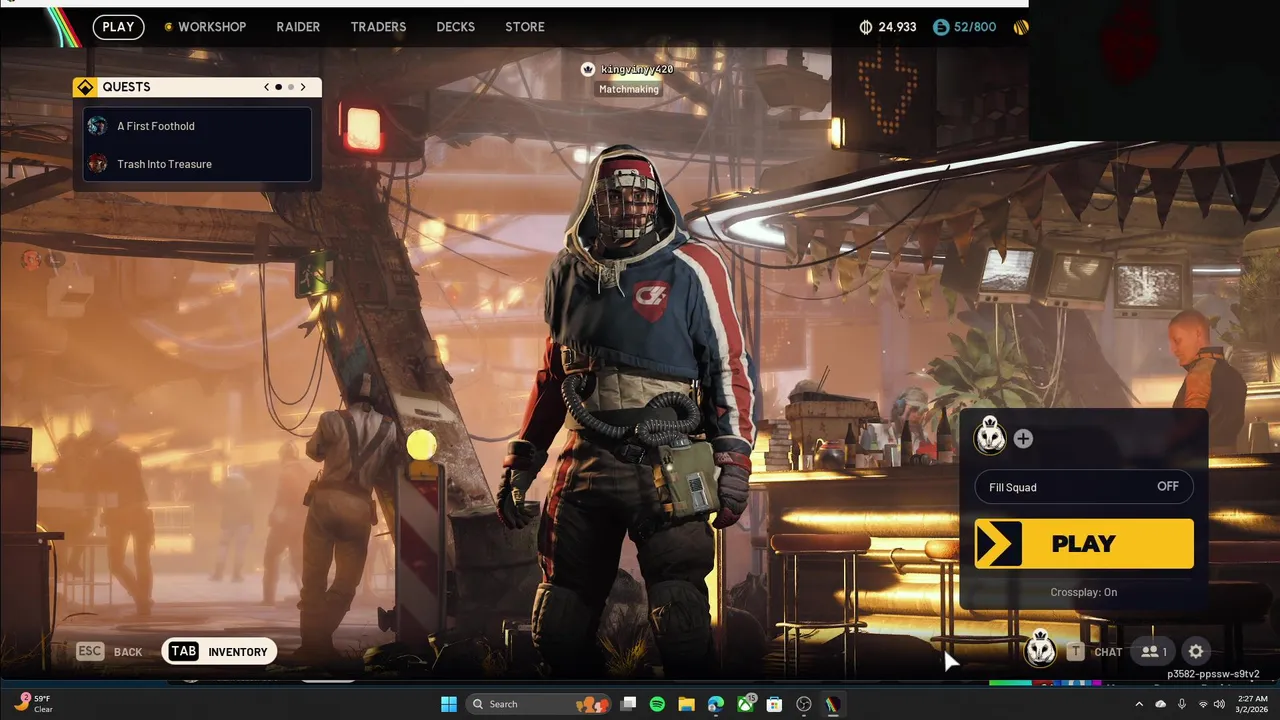Viewport: 1280px width, 720px height.
Task: Click the blue token icon beside 52/800
Action: (941, 27)
